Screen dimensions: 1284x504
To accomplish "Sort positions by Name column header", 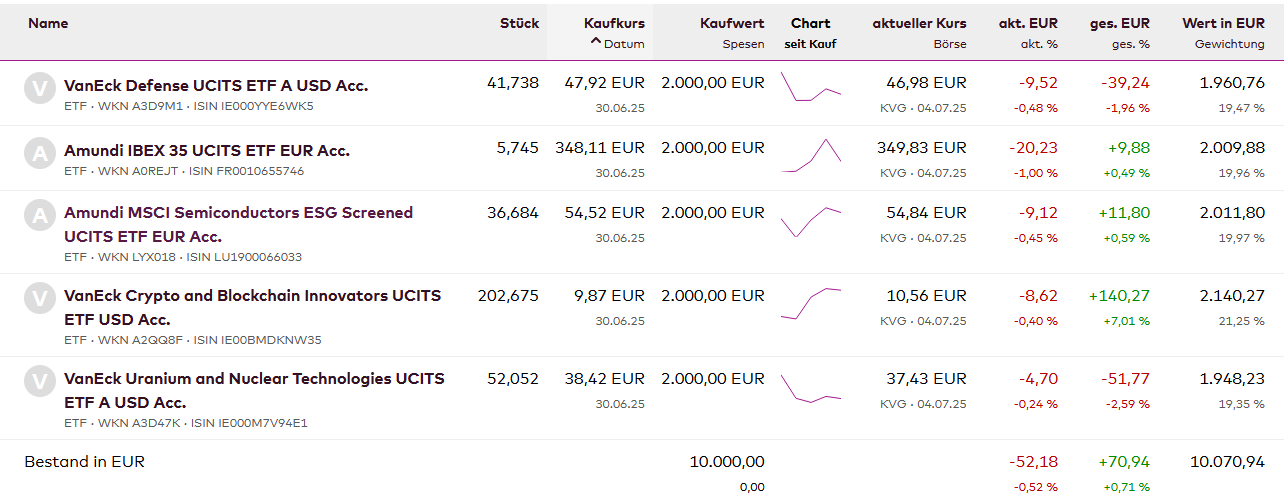I will (x=48, y=23).
